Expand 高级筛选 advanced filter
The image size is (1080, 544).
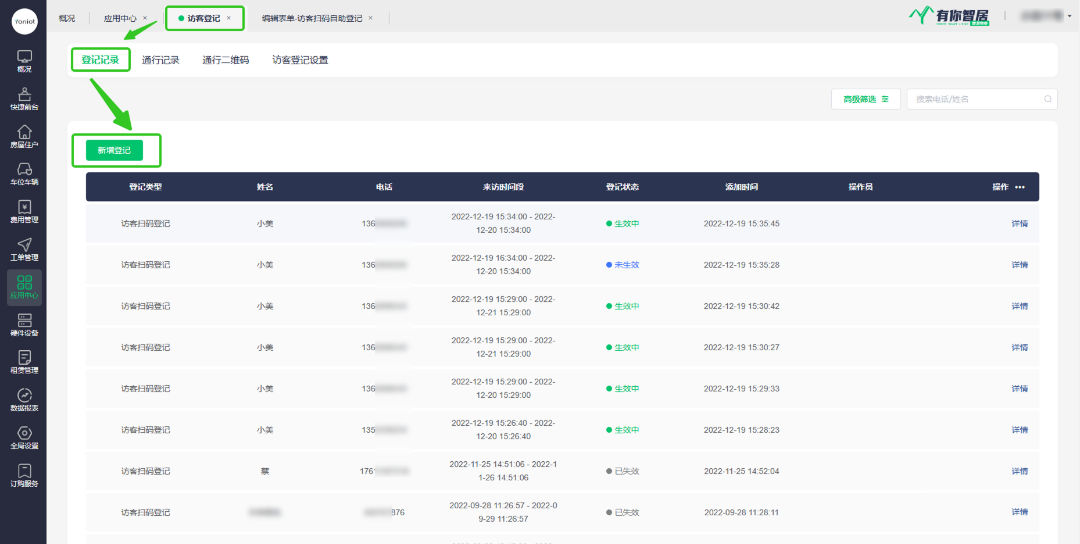coord(865,99)
